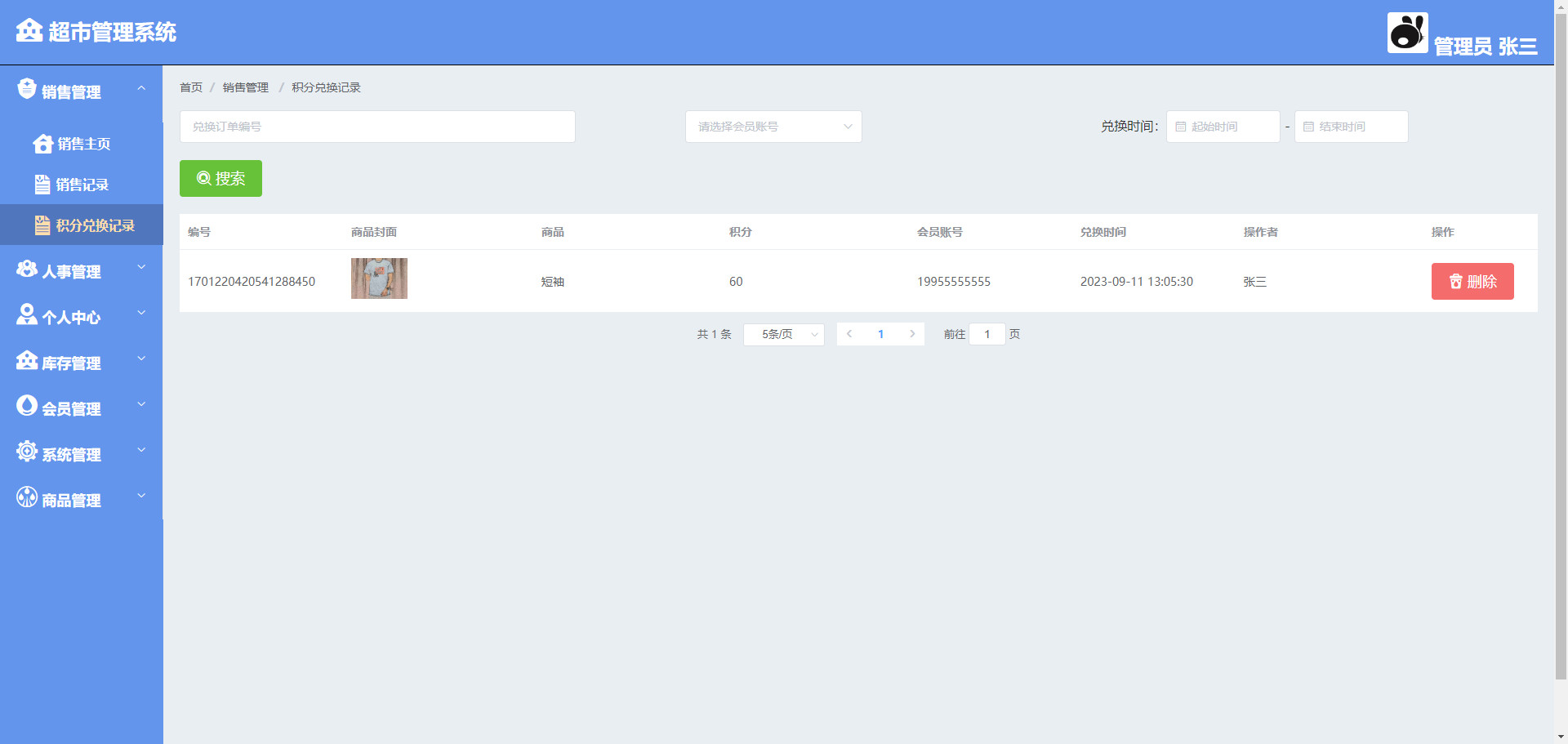1568x744 pixels.
Task: Click the 积分兑换记录 document icon
Action: tap(42, 225)
